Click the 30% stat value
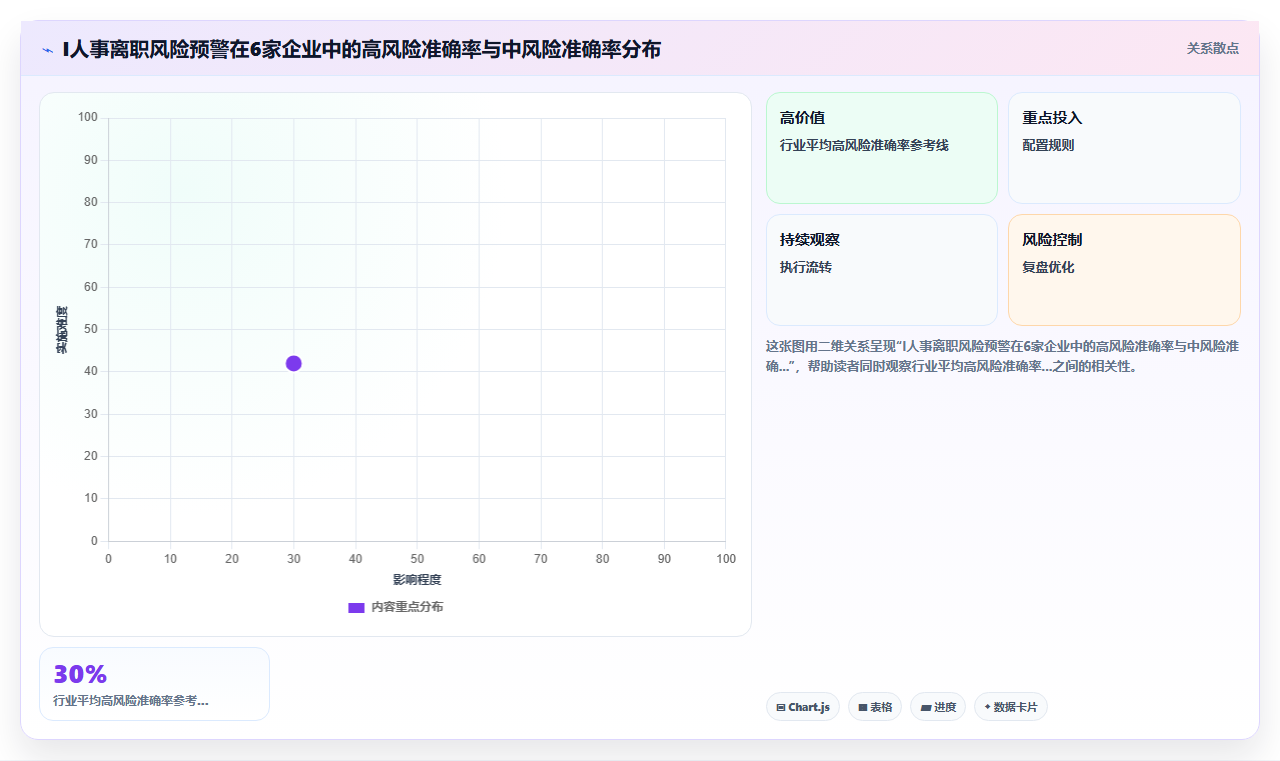The height and width of the screenshot is (761, 1280). tap(80, 674)
